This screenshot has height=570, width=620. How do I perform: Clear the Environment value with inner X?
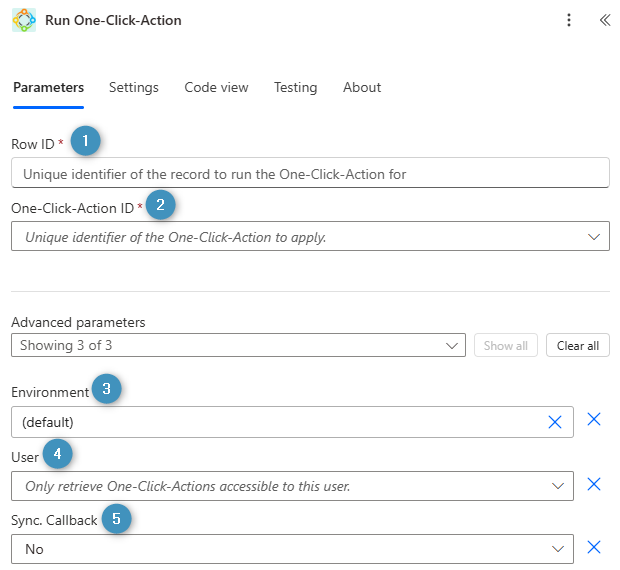pyautogui.click(x=555, y=422)
